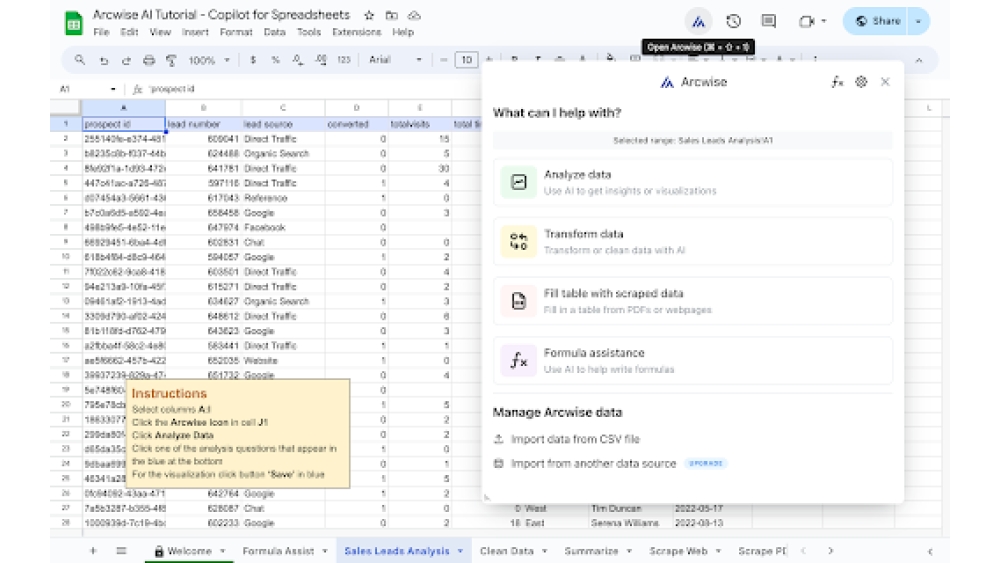Click the redo toolbar icon
Viewport: 1000px width, 563px height.
pyautogui.click(x=126, y=60)
